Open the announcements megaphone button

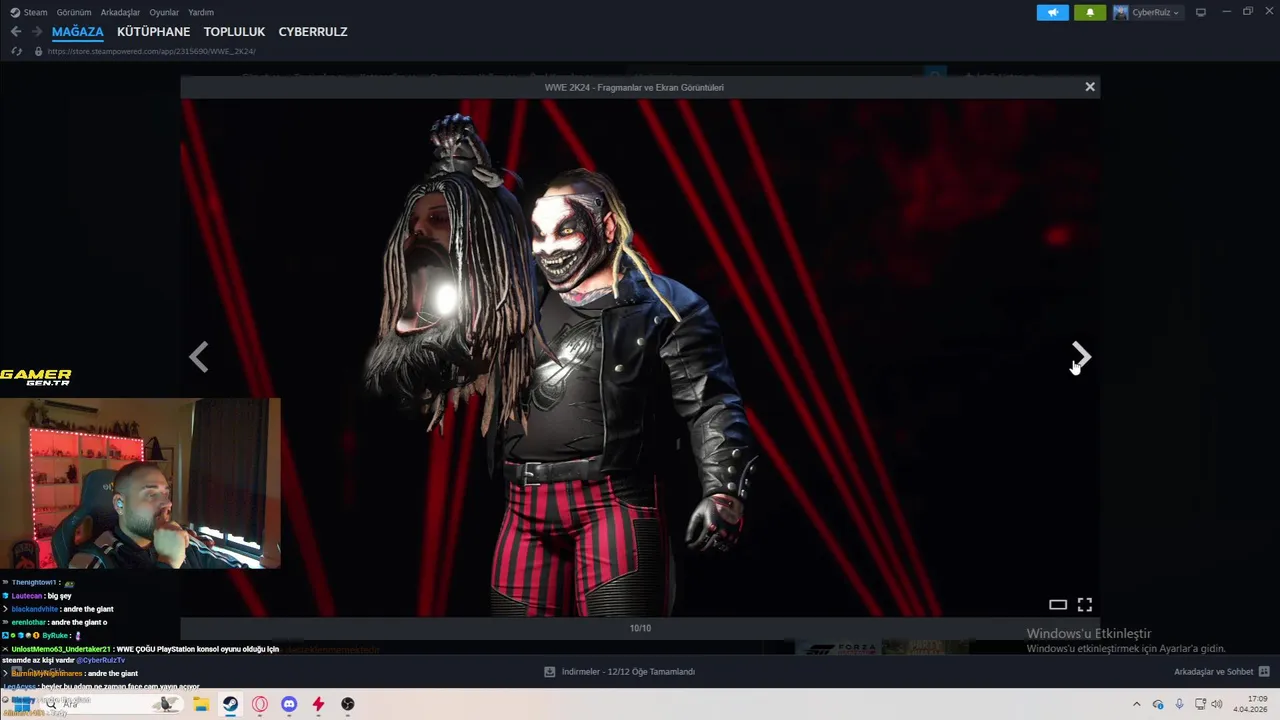tap(1053, 12)
